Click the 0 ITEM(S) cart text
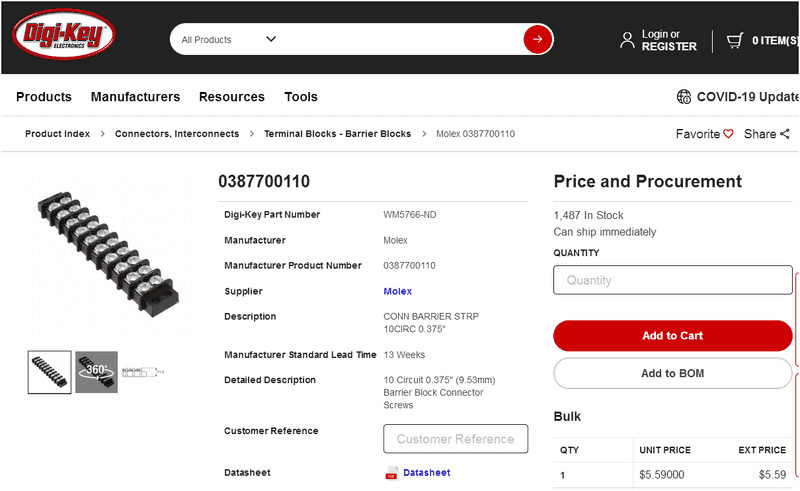The height and width of the screenshot is (491, 800). click(x=775, y=40)
